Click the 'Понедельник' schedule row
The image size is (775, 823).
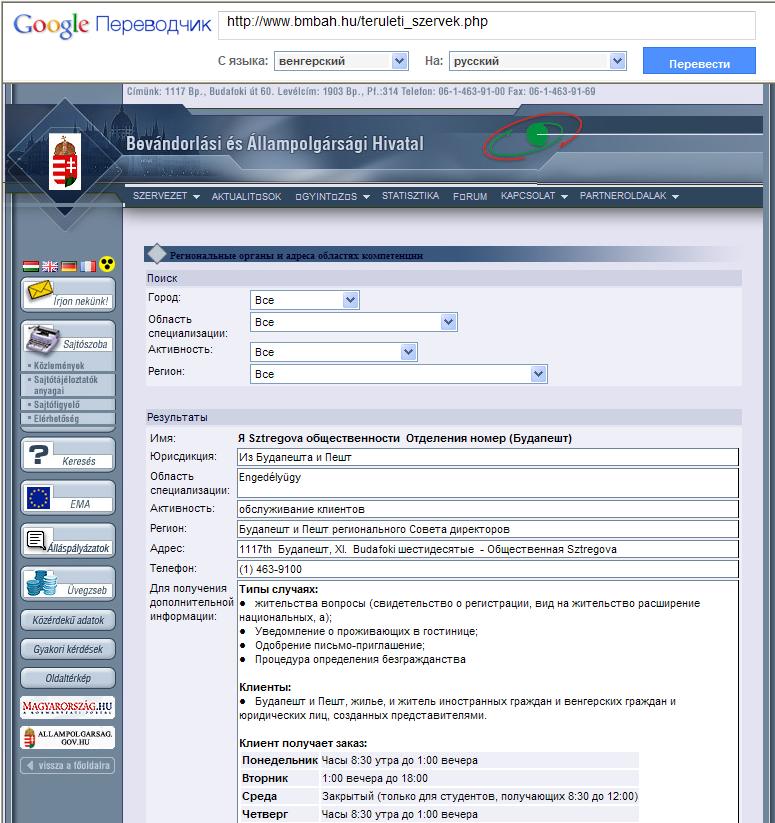tap(439, 760)
